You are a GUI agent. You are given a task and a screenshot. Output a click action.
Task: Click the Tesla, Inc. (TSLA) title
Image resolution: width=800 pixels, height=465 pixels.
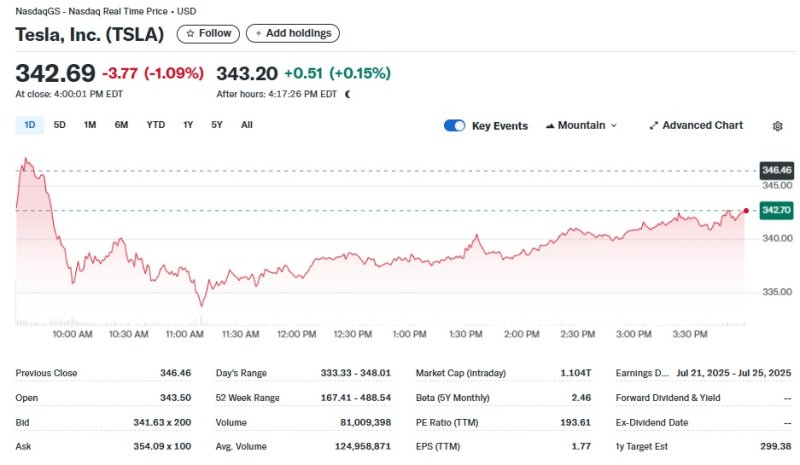click(90, 34)
